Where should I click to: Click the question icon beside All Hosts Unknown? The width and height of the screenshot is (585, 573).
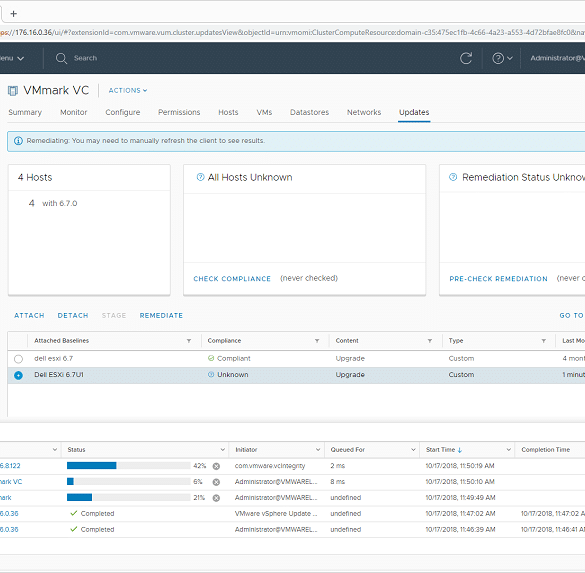click(x=200, y=177)
